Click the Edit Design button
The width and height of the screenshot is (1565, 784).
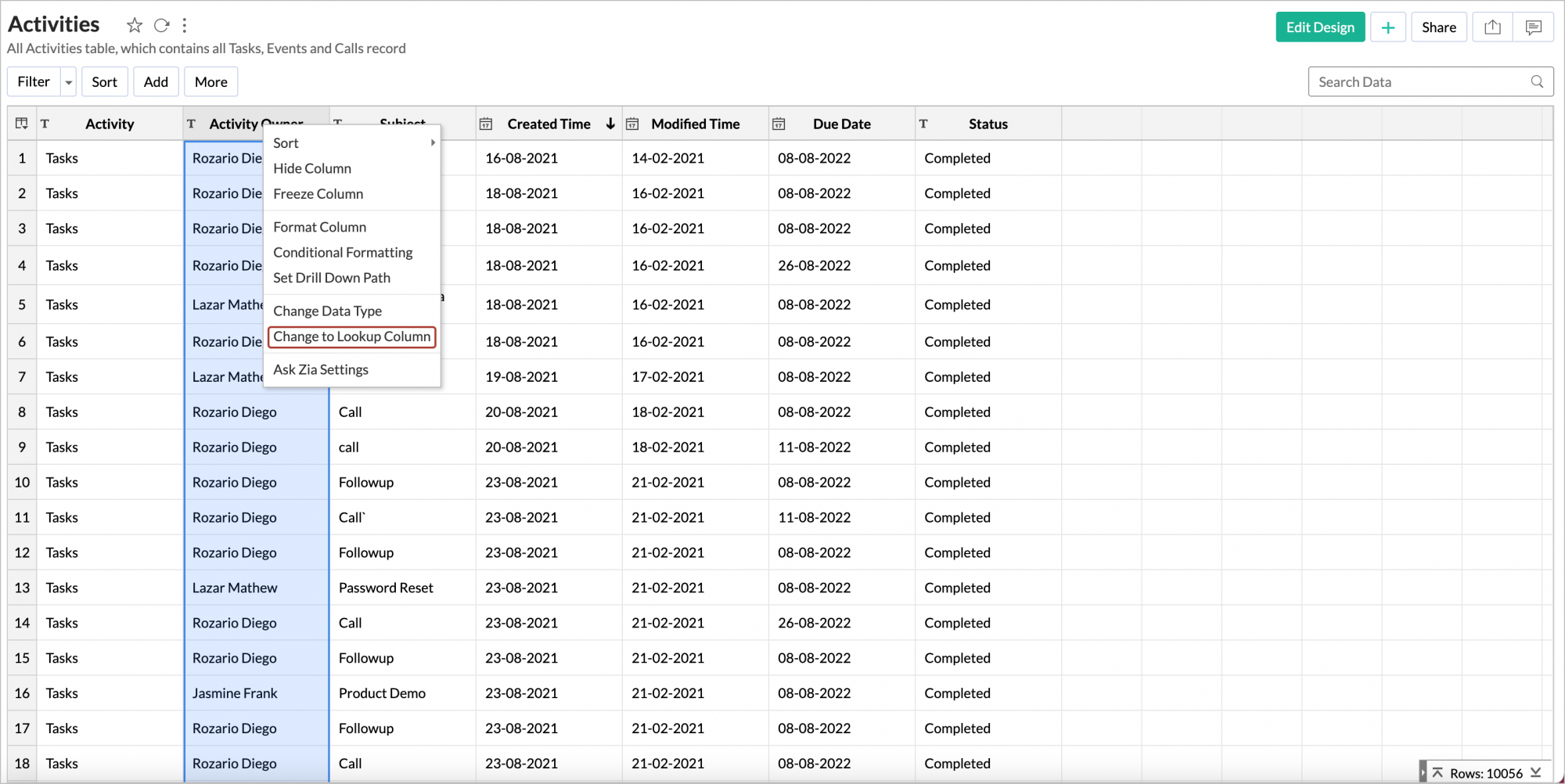(x=1320, y=27)
